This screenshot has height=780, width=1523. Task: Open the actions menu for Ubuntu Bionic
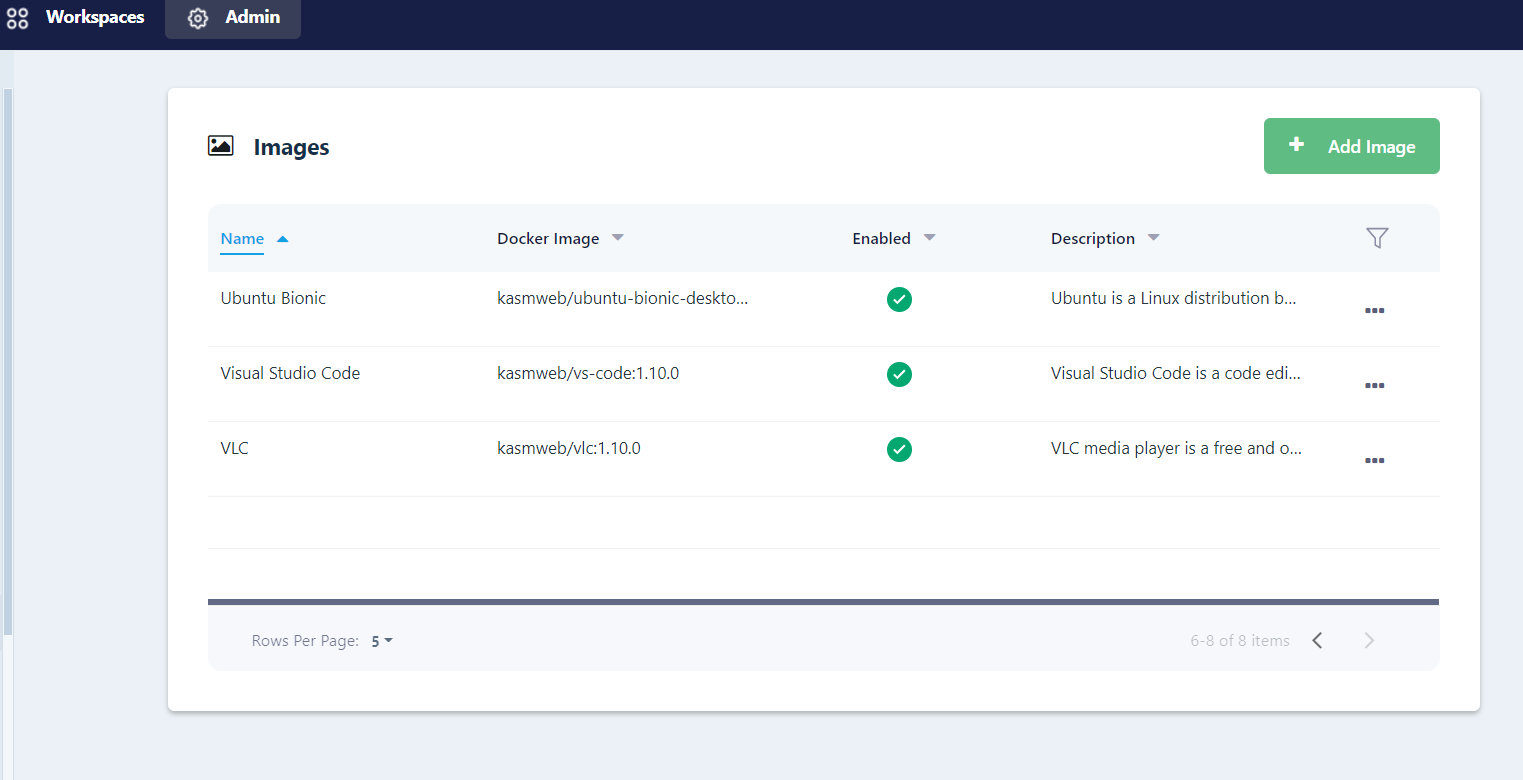(1374, 310)
